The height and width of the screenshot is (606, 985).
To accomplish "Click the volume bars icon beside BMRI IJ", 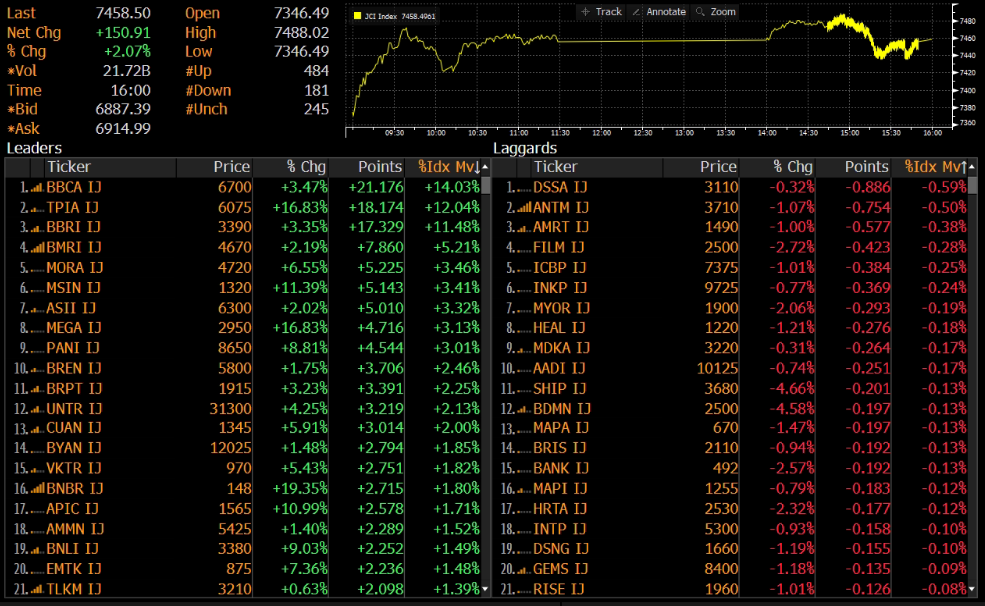I will tap(38, 247).
